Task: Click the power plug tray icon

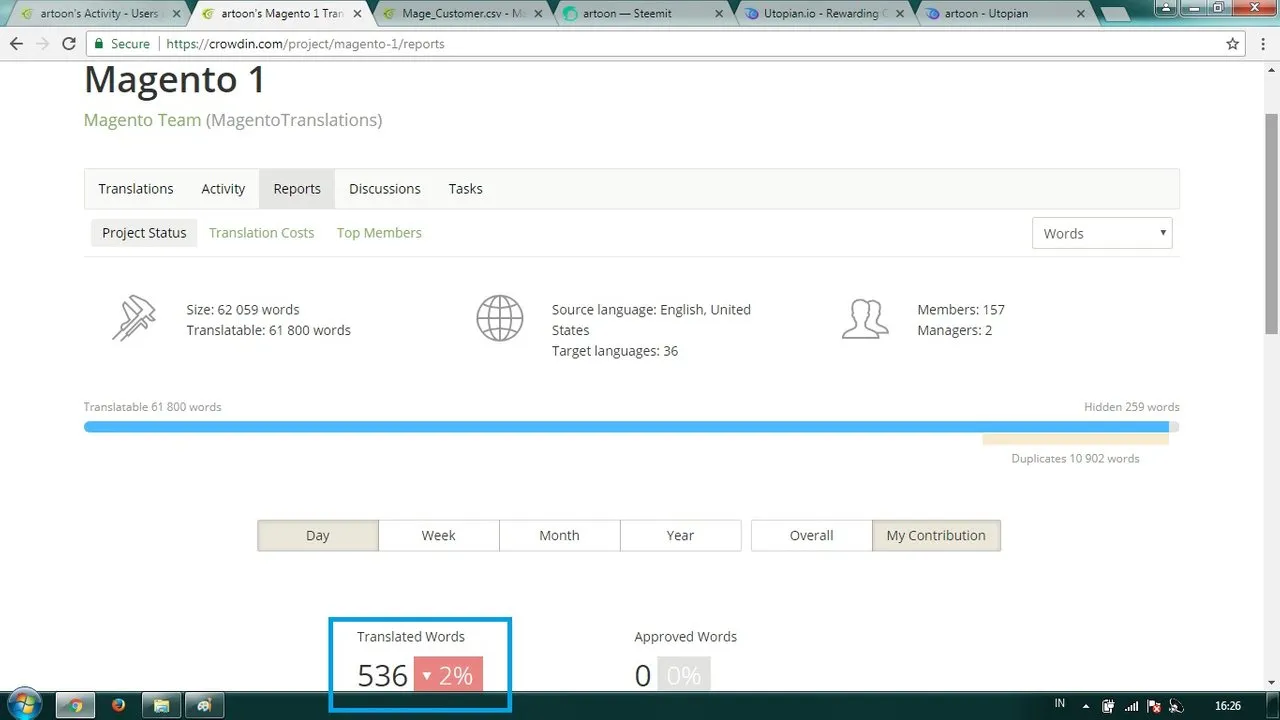Action: [x=1109, y=705]
